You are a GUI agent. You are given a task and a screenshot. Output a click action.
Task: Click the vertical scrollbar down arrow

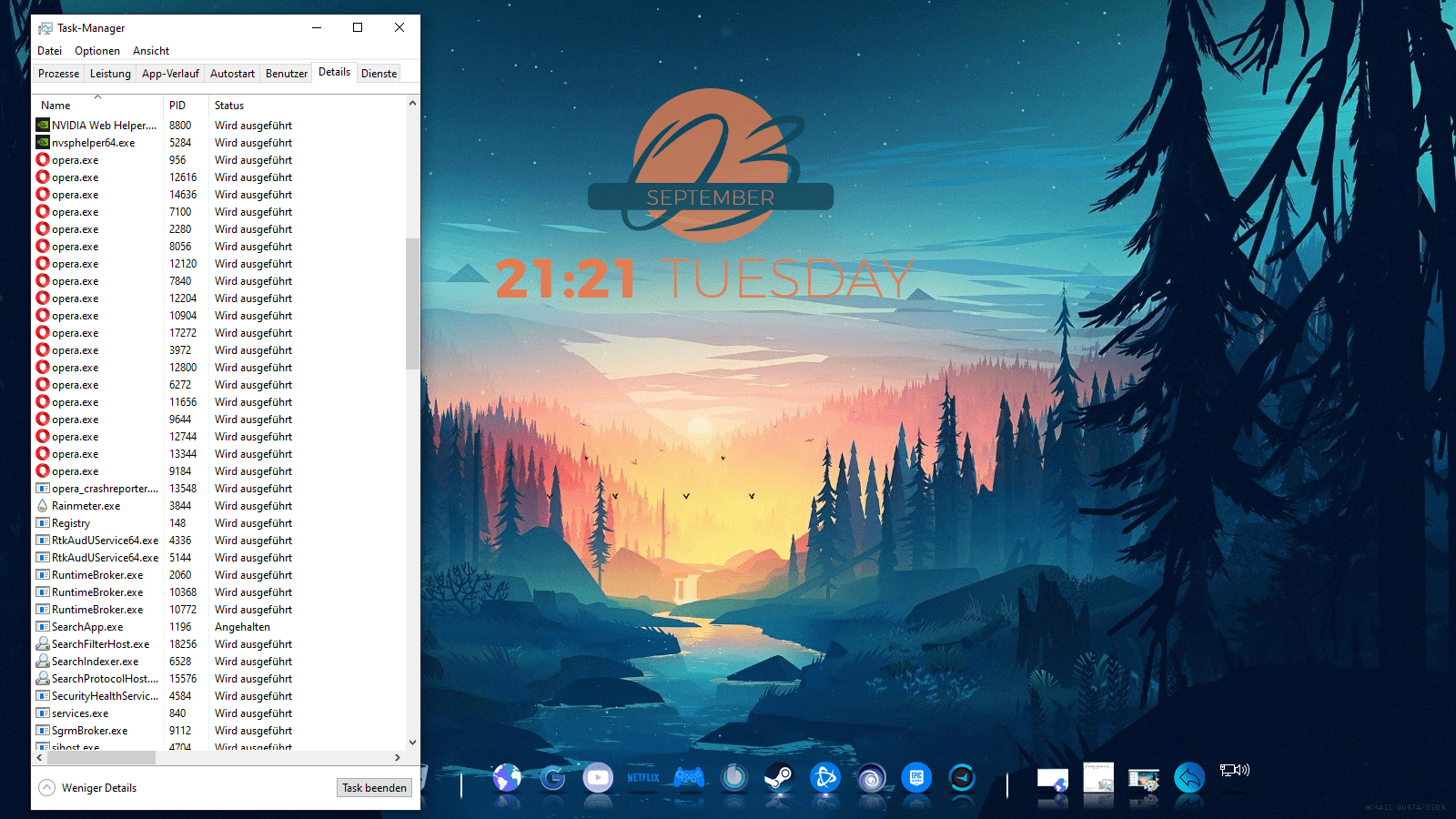coord(412,743)
